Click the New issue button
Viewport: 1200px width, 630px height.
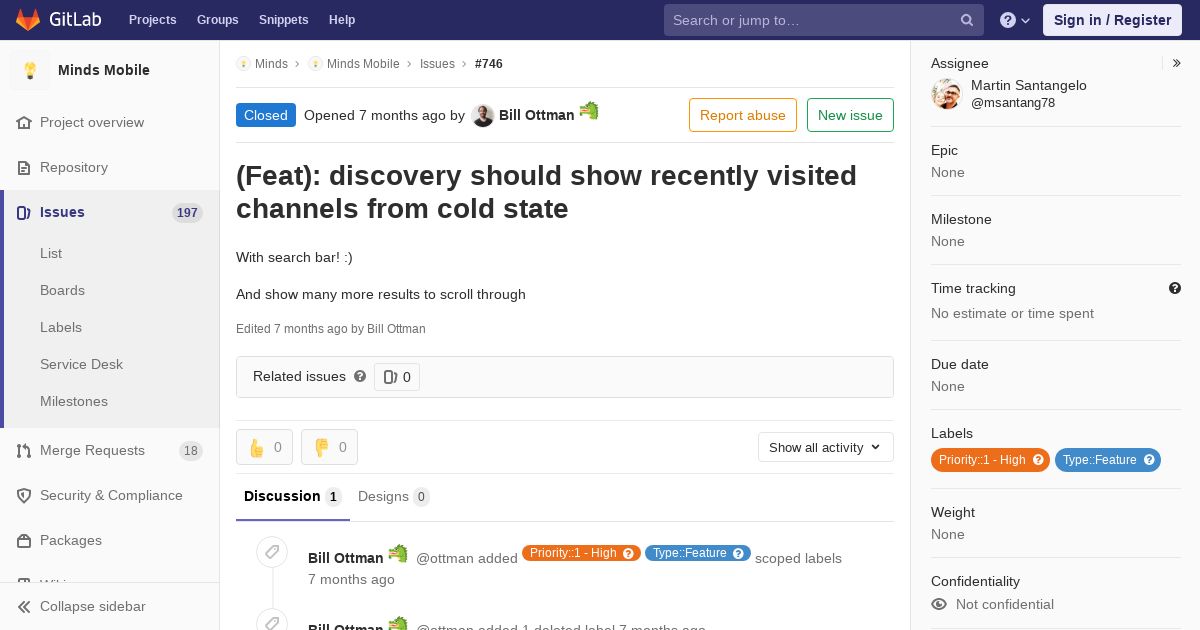(850, 115)
